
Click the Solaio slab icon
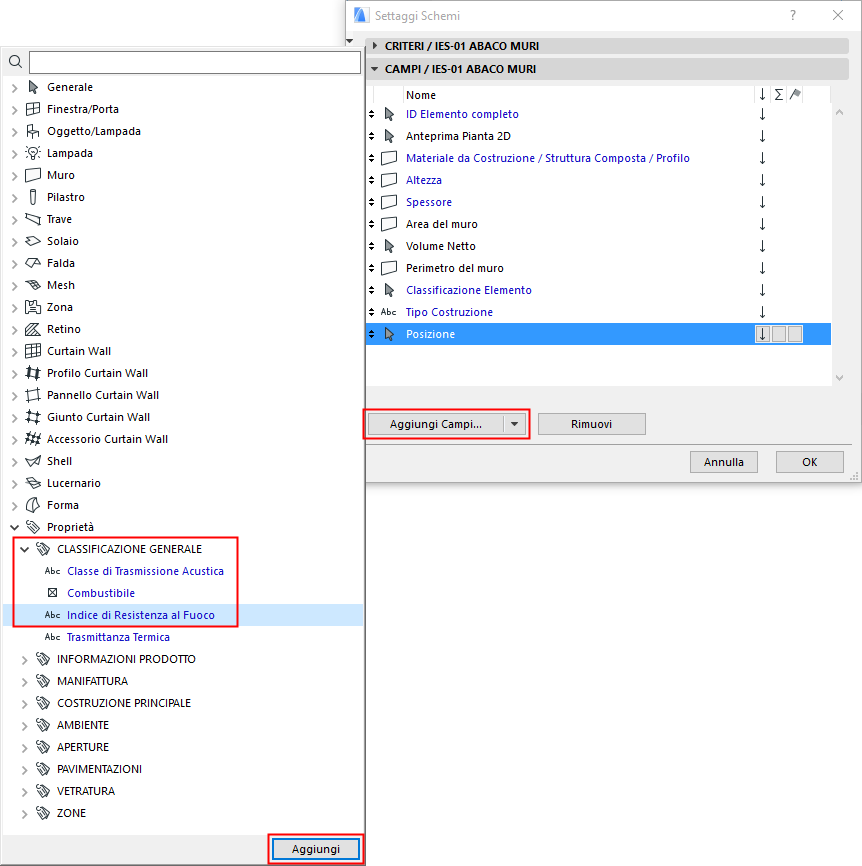tap(33, 241)
